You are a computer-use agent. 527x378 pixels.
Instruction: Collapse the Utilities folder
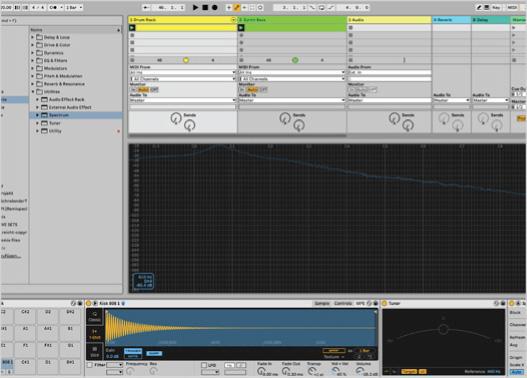pyautogui.click(x=33, y=91)
